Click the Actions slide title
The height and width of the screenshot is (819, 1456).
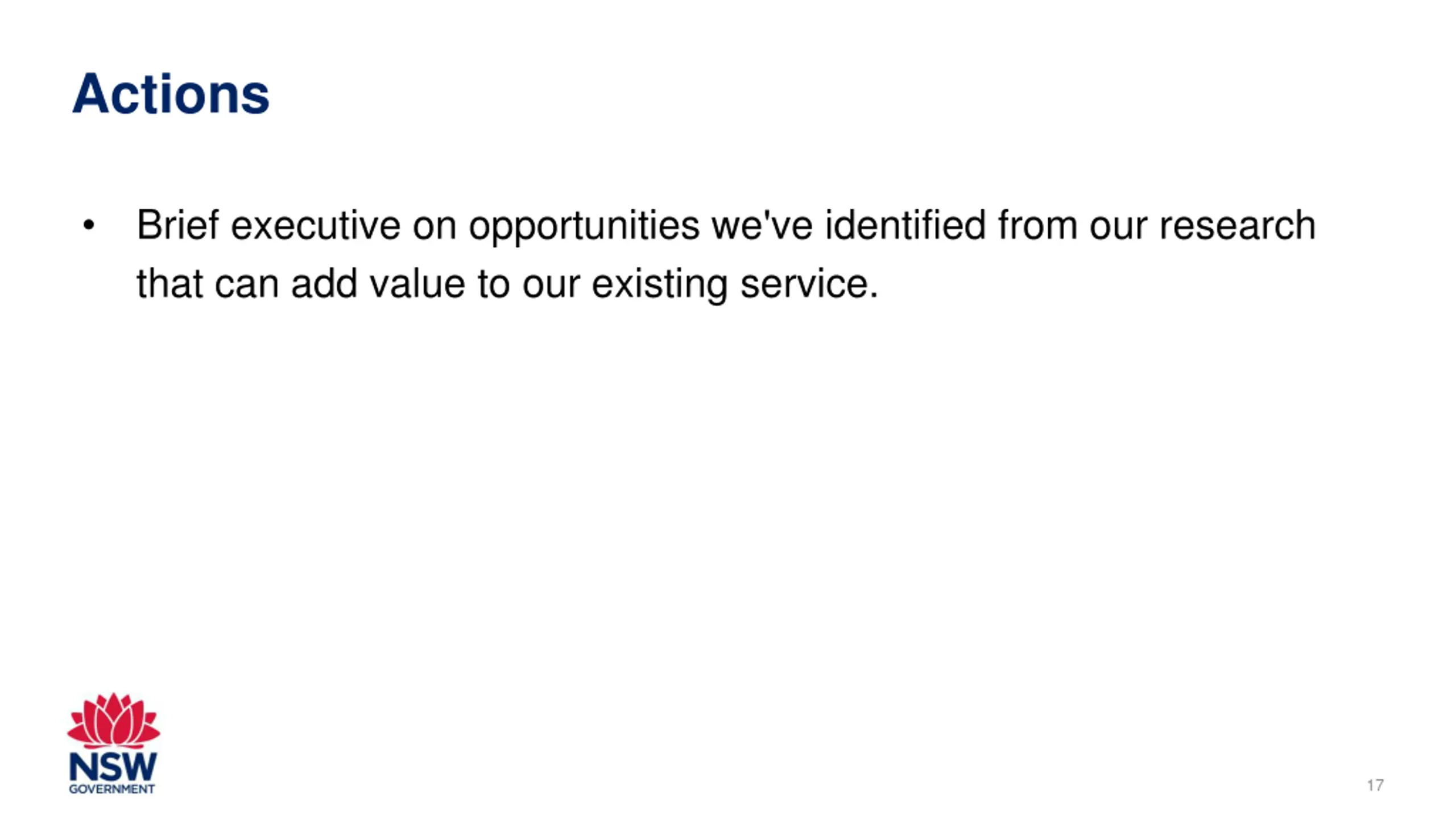[x=171, y=94]
